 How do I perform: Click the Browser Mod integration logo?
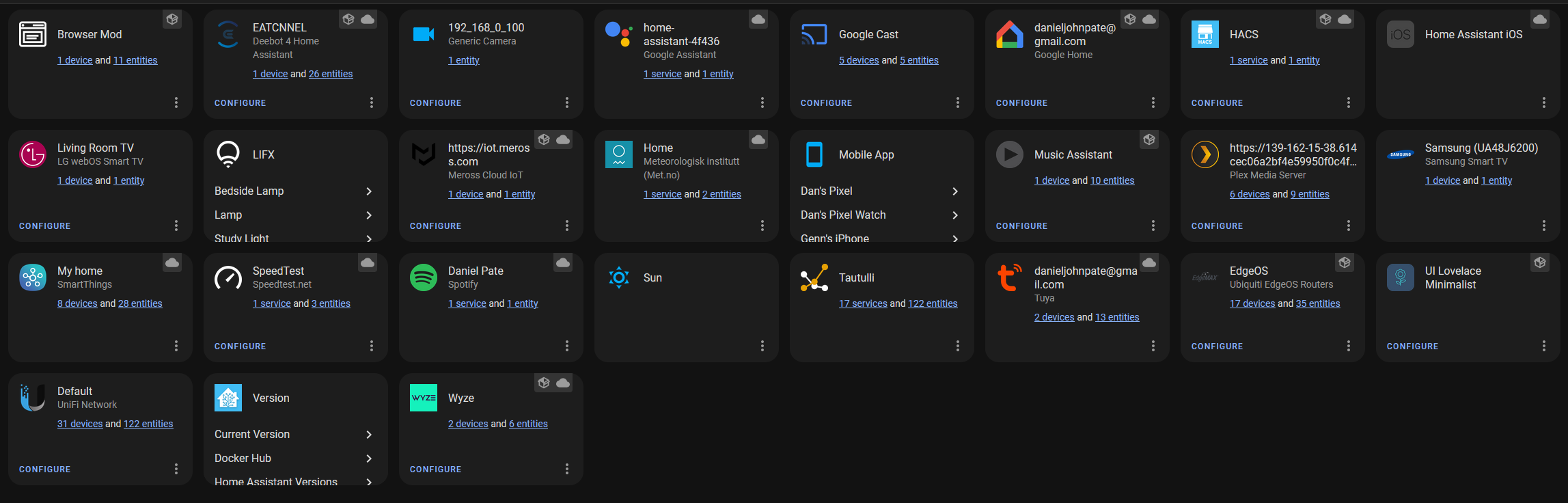point(33,34)
